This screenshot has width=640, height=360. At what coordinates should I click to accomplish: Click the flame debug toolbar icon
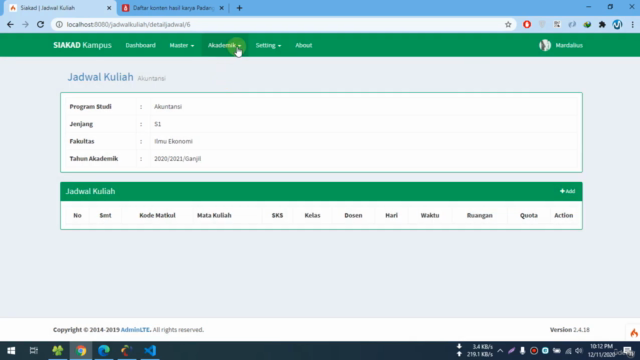[633, 333]
